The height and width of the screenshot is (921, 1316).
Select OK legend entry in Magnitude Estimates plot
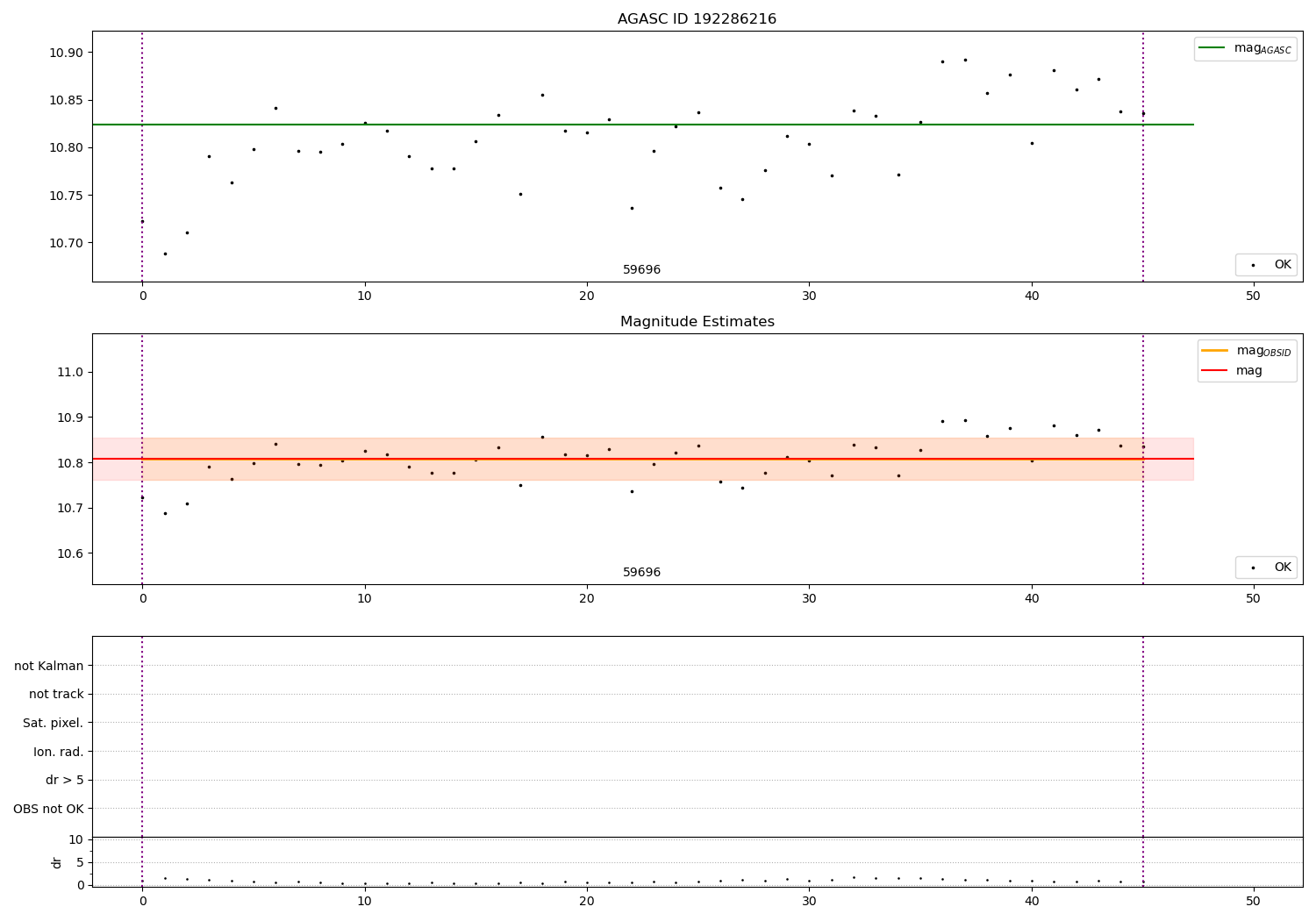point(1266,568)
